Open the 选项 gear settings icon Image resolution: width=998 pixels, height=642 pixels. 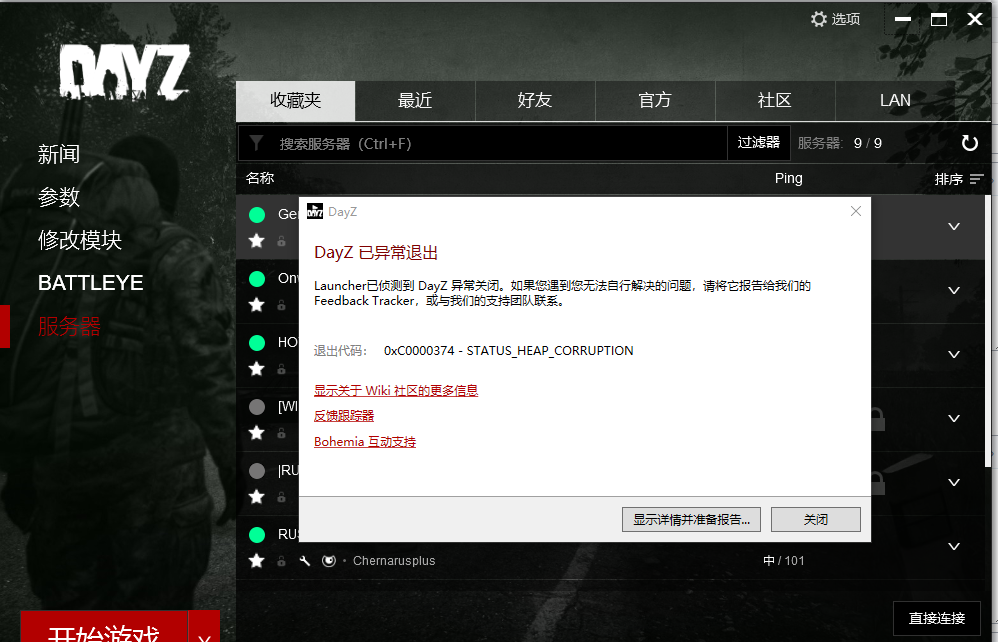click(819, 19)
